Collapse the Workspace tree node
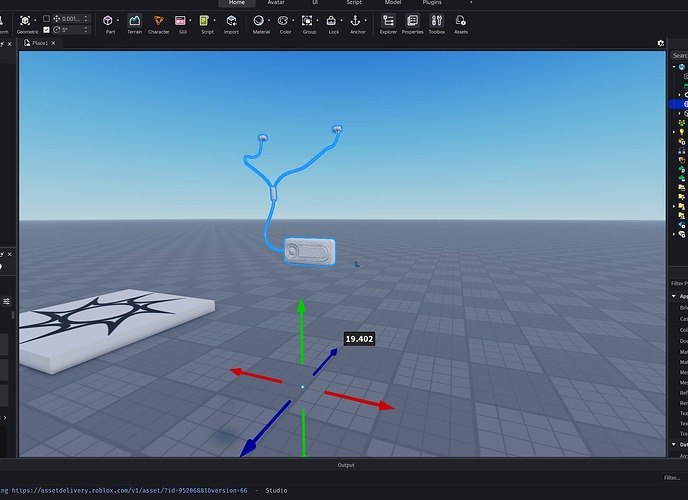Viewport: 688px width, 500px height. (x=674, y=67)
